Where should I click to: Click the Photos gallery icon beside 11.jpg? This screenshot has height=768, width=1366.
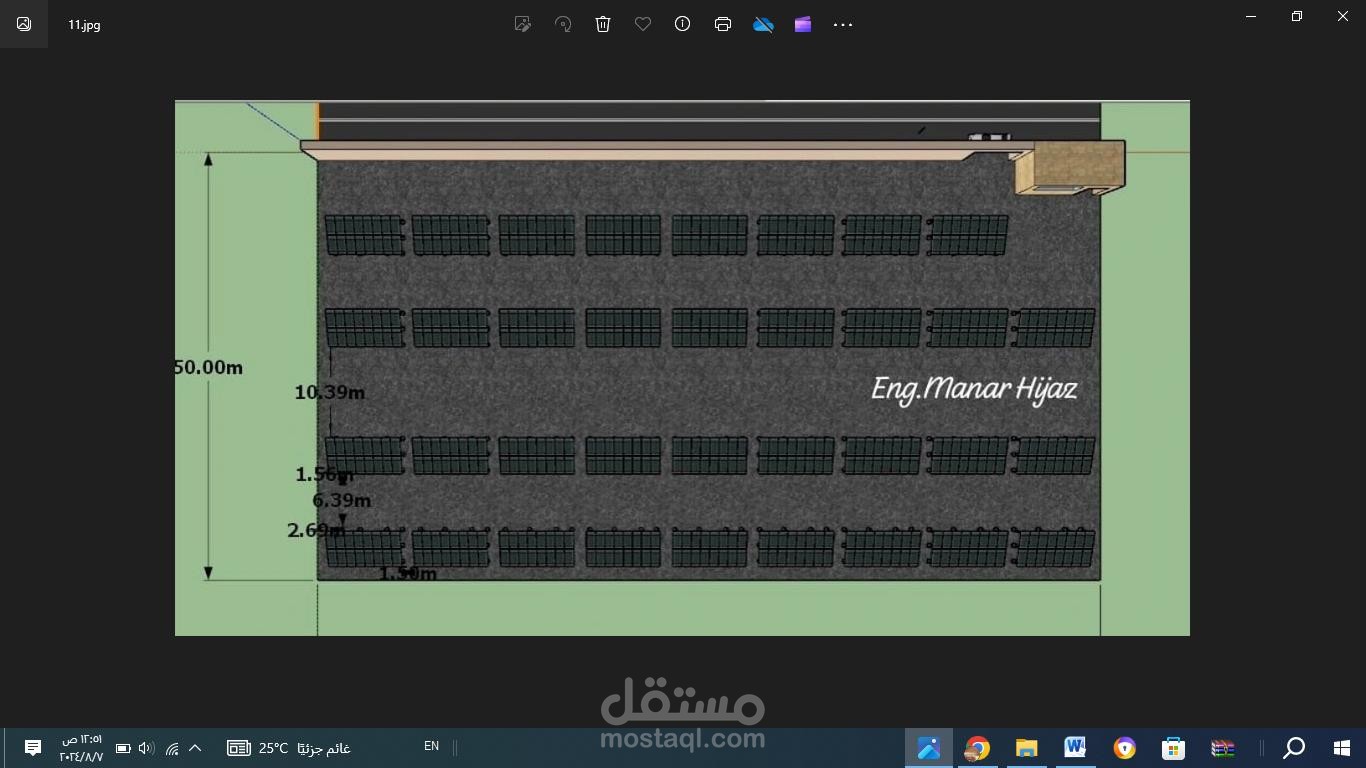(x=24, y=24)
